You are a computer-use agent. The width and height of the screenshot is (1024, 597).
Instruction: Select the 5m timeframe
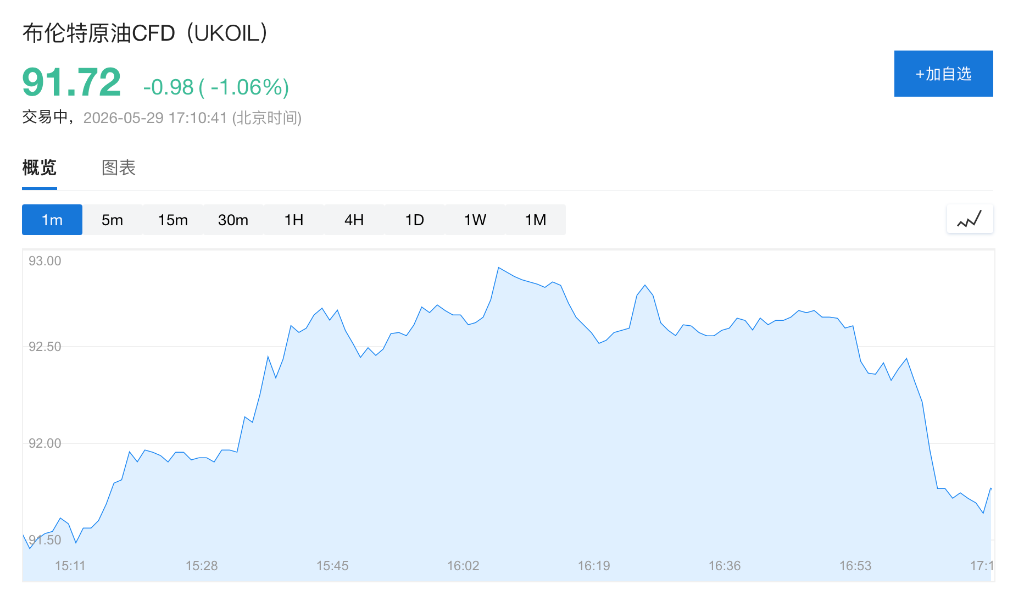pyautogui.click(x=112, y=219)
